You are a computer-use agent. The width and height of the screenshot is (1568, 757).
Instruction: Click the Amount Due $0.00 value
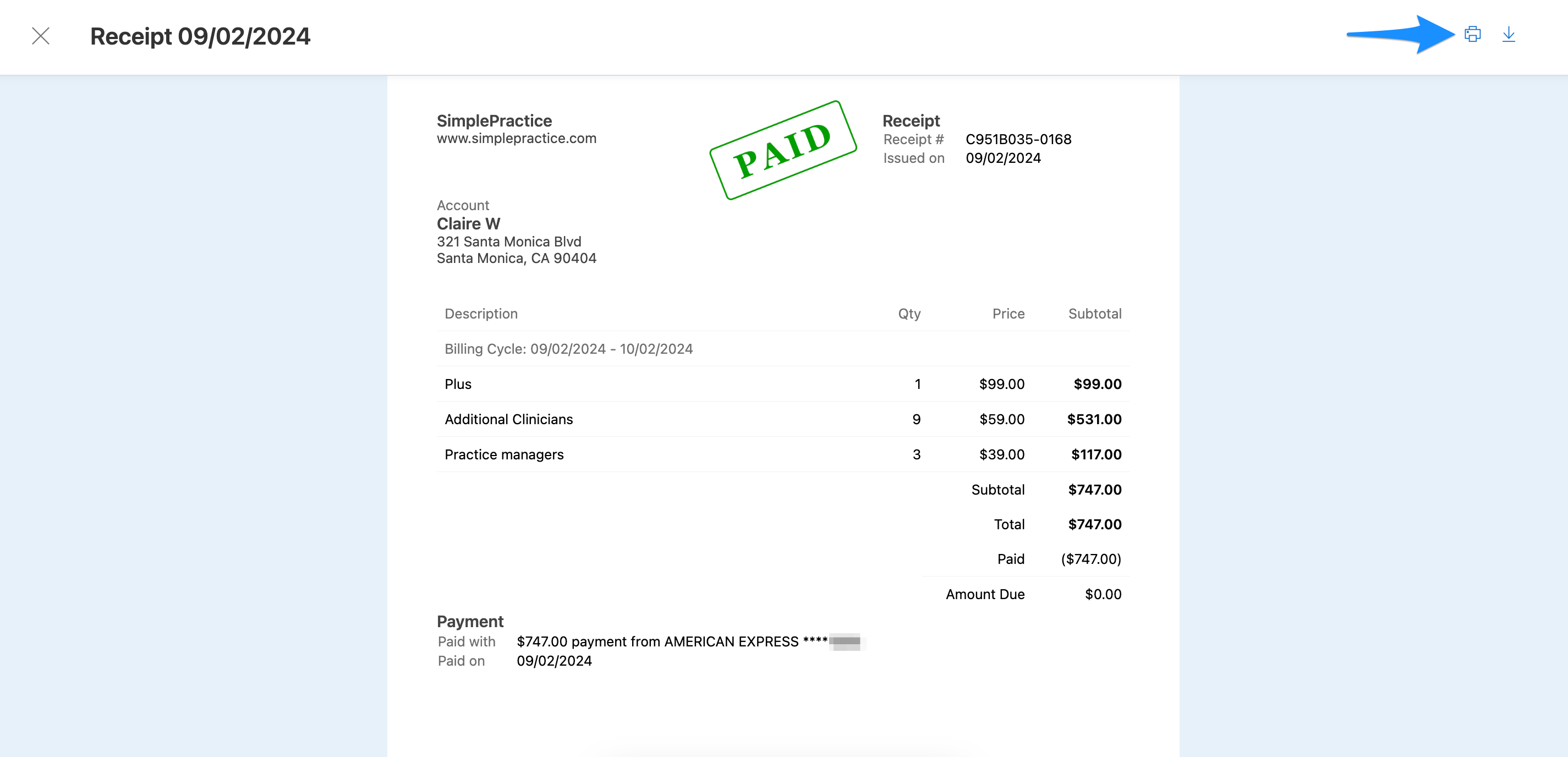(1103, 594)
